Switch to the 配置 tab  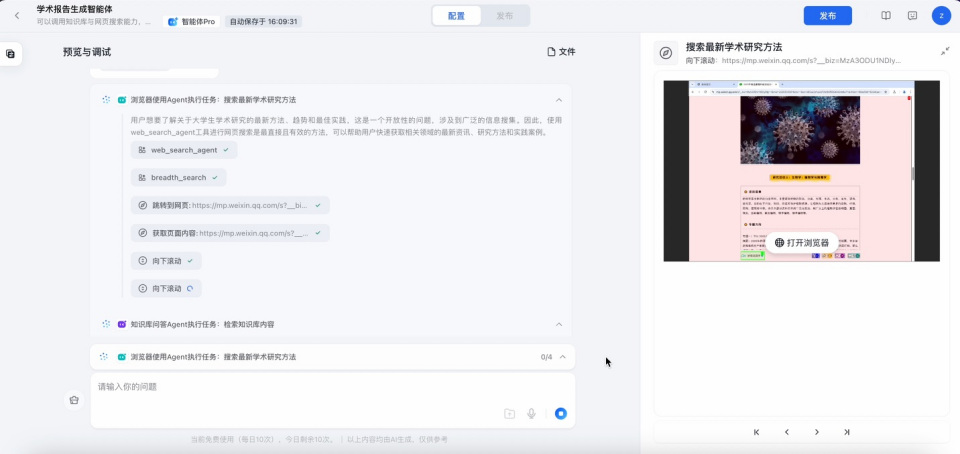[456, 16]
